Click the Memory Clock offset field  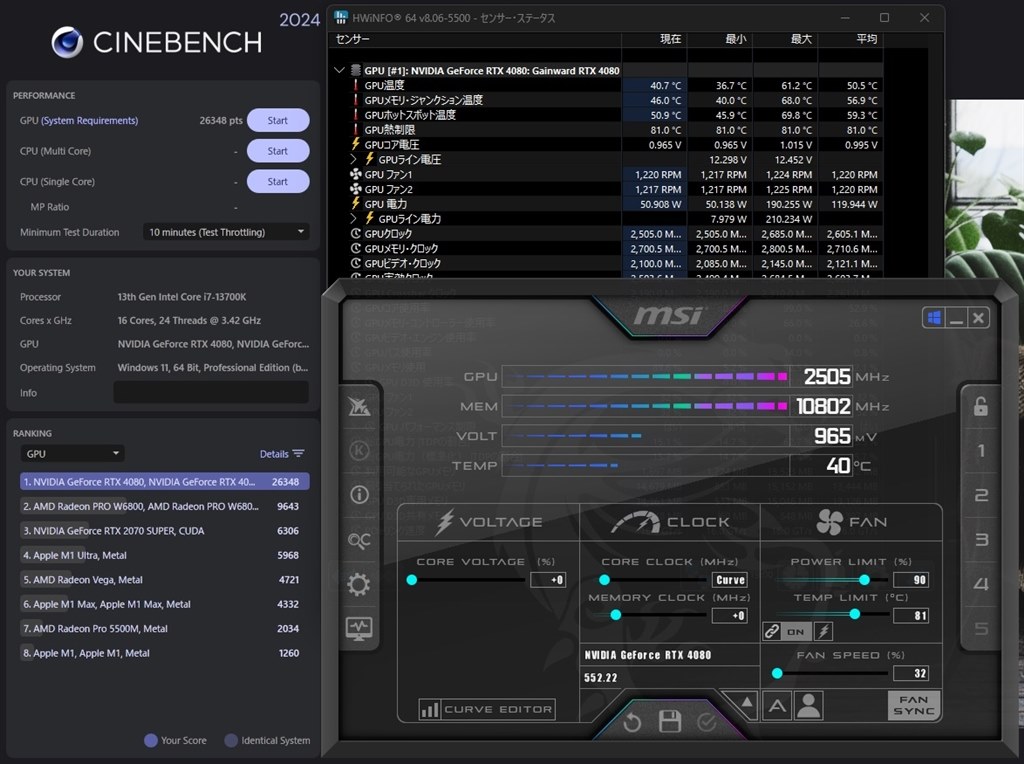tap(729, 615)
